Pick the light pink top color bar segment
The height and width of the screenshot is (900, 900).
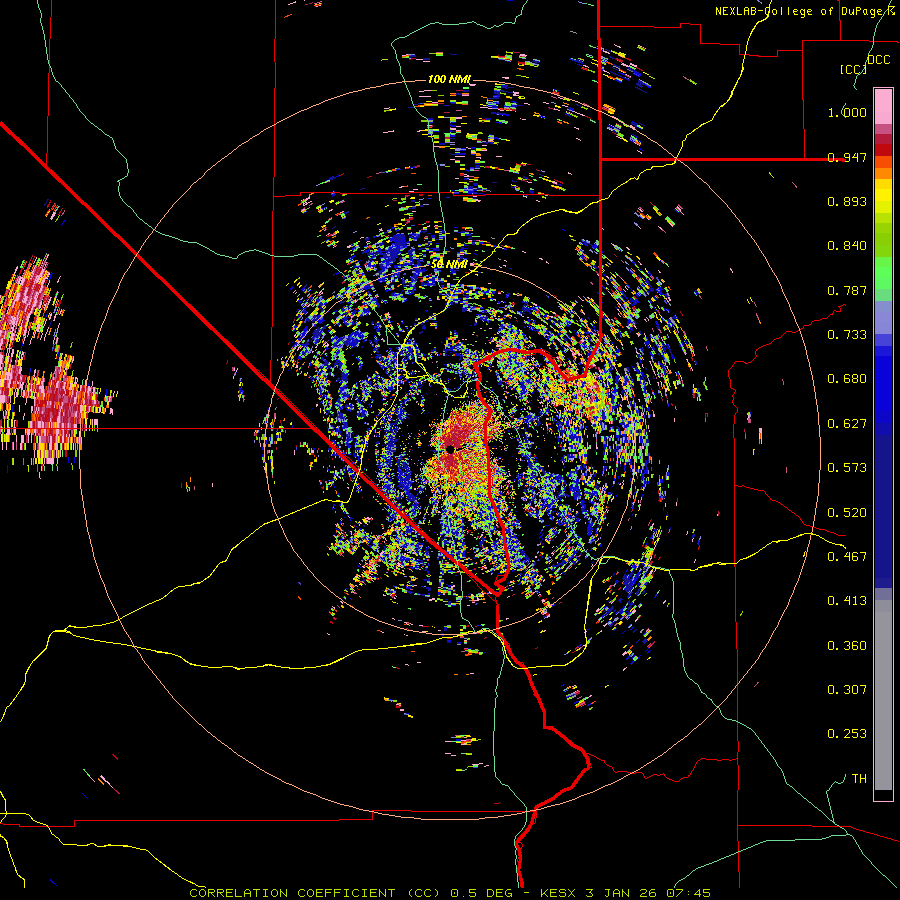tap(883, 106)
